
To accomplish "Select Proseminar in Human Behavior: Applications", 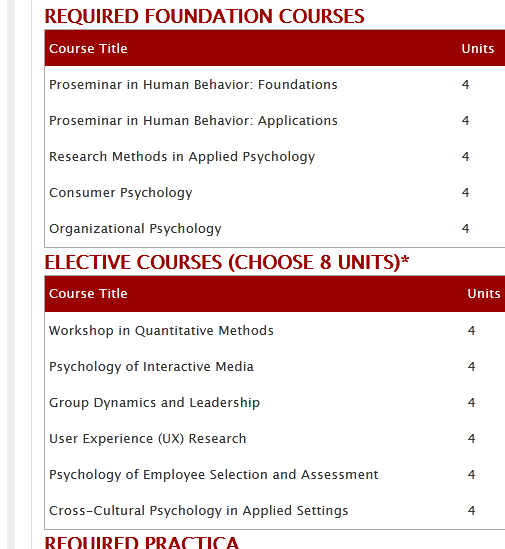I will (x=193, y=121).
